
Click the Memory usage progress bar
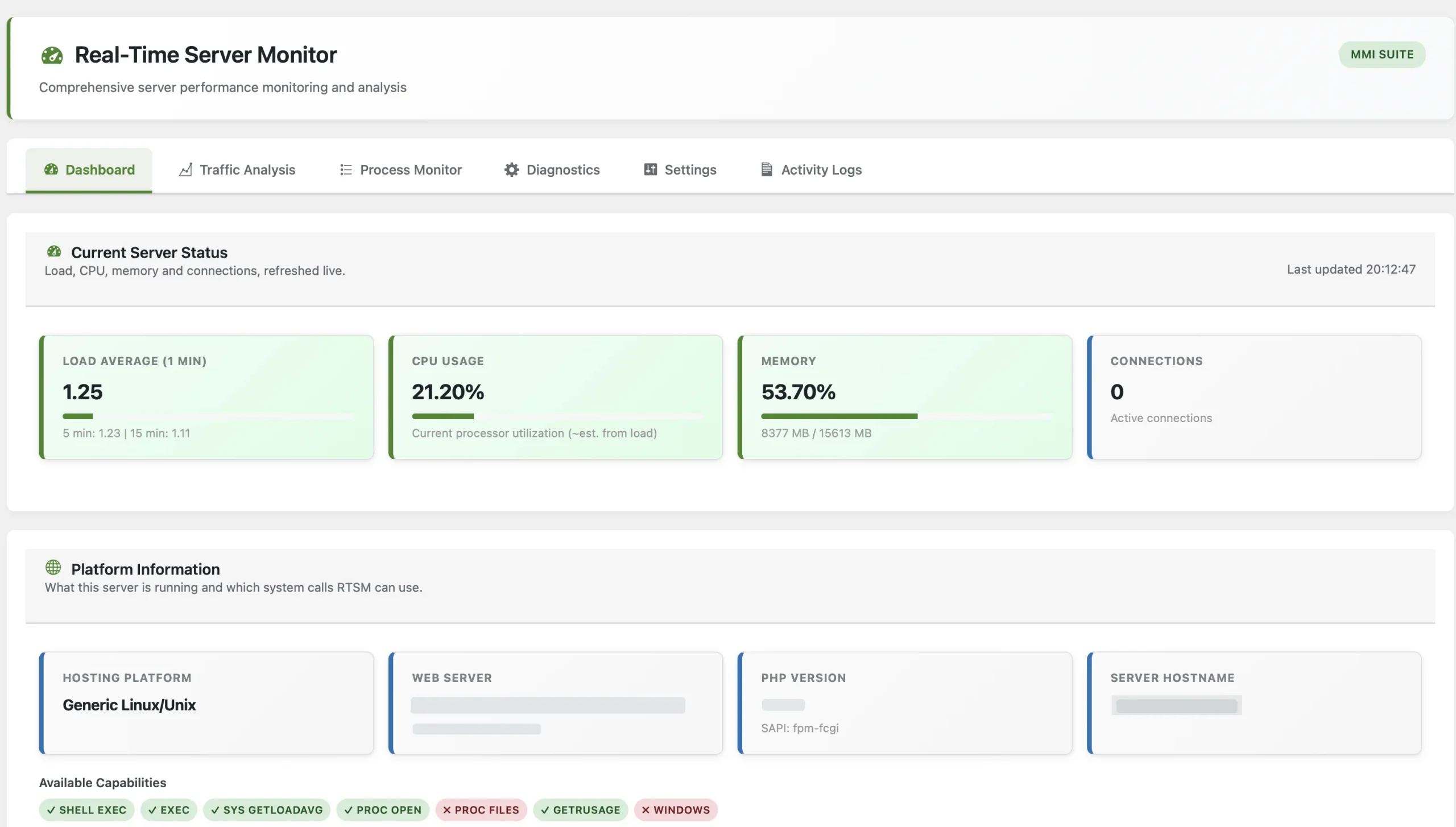click(x=907, y=416)
